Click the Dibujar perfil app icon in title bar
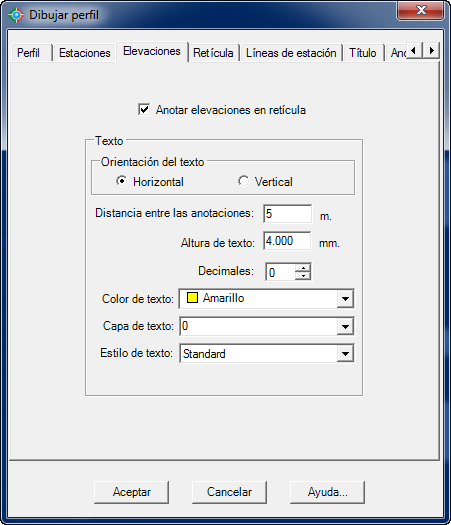Viewport: 451px width, 525px height. coord(16,15)
